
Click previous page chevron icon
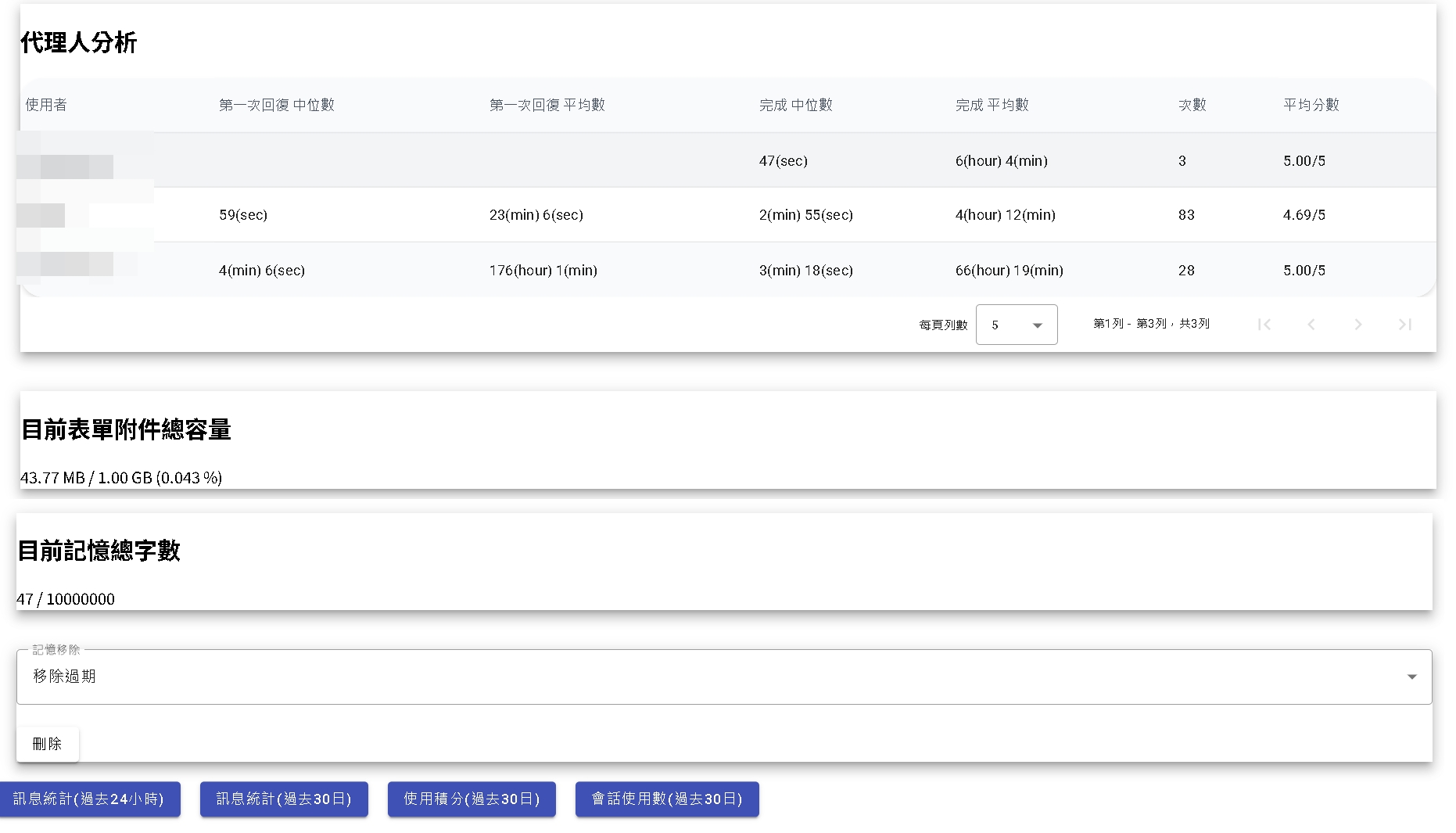point(1311,325)
